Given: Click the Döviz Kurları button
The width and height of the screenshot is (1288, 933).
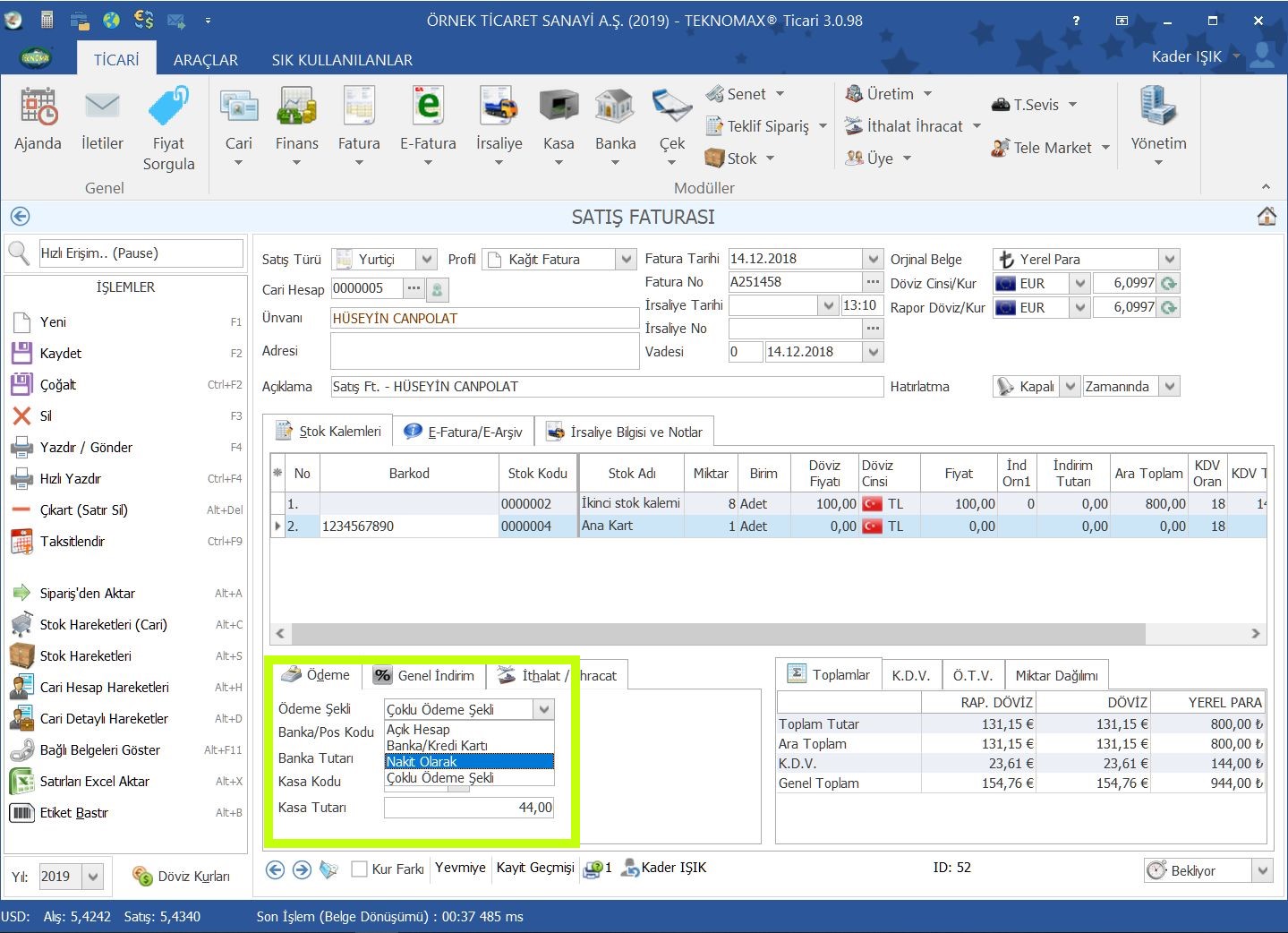Looking at the screenshot, I should [x=182, y=877].
